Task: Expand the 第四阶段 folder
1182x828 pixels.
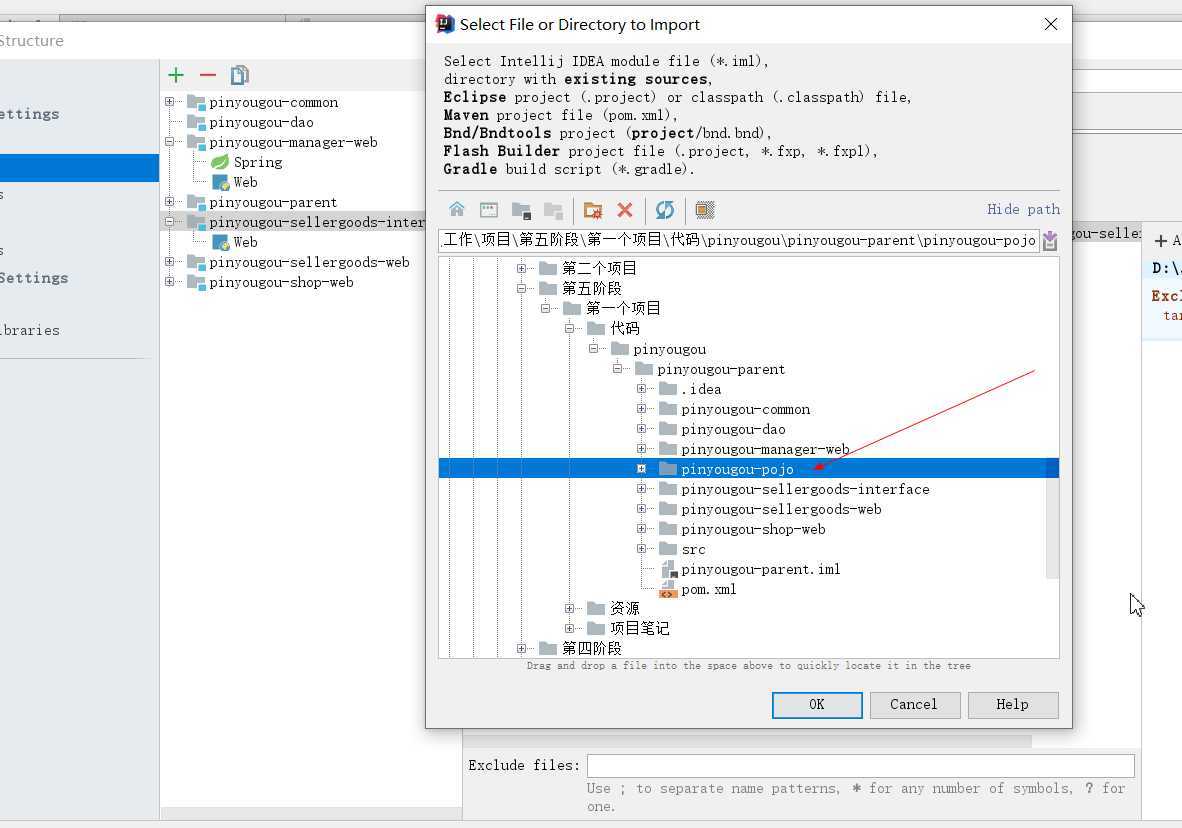Action: pos(521,649)
